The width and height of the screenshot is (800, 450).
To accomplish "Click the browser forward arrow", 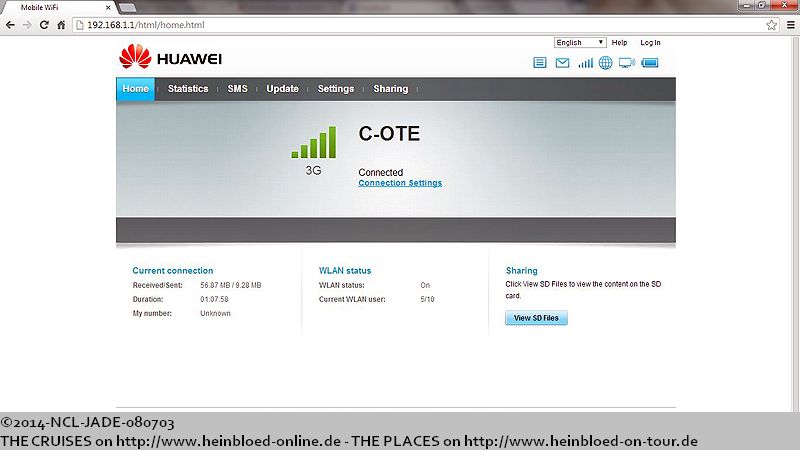I will (27, 24).
